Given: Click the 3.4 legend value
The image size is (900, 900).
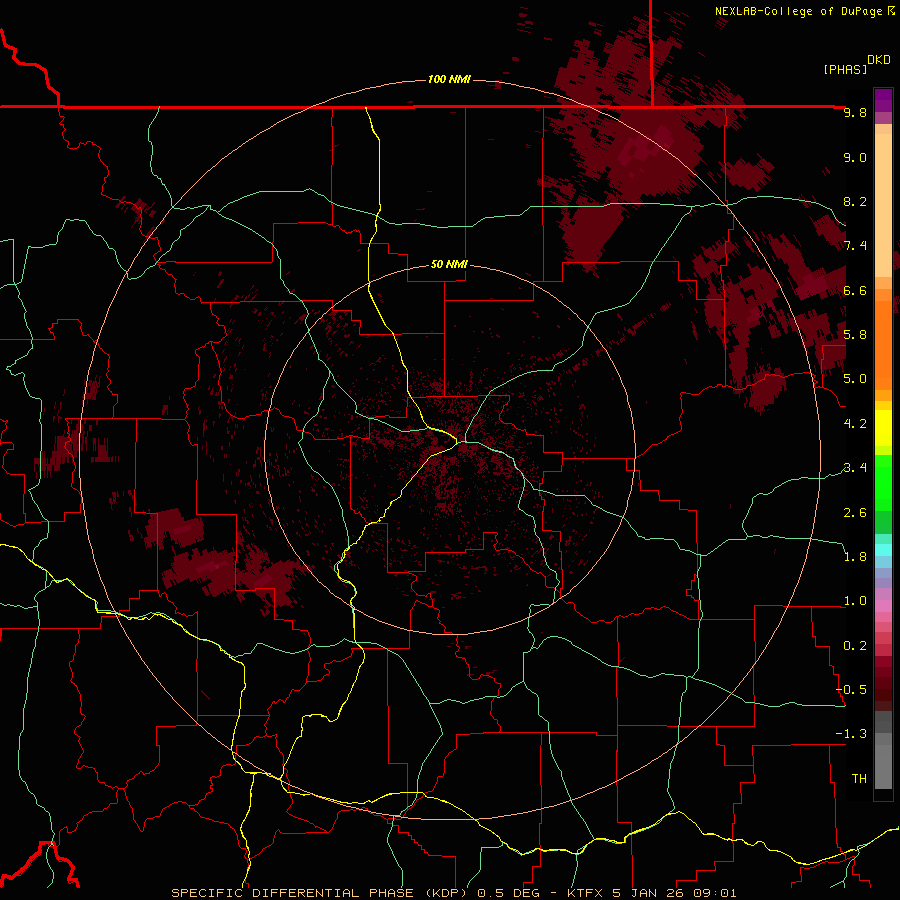Looking at the screenshot, I should [x=855, y=468].
